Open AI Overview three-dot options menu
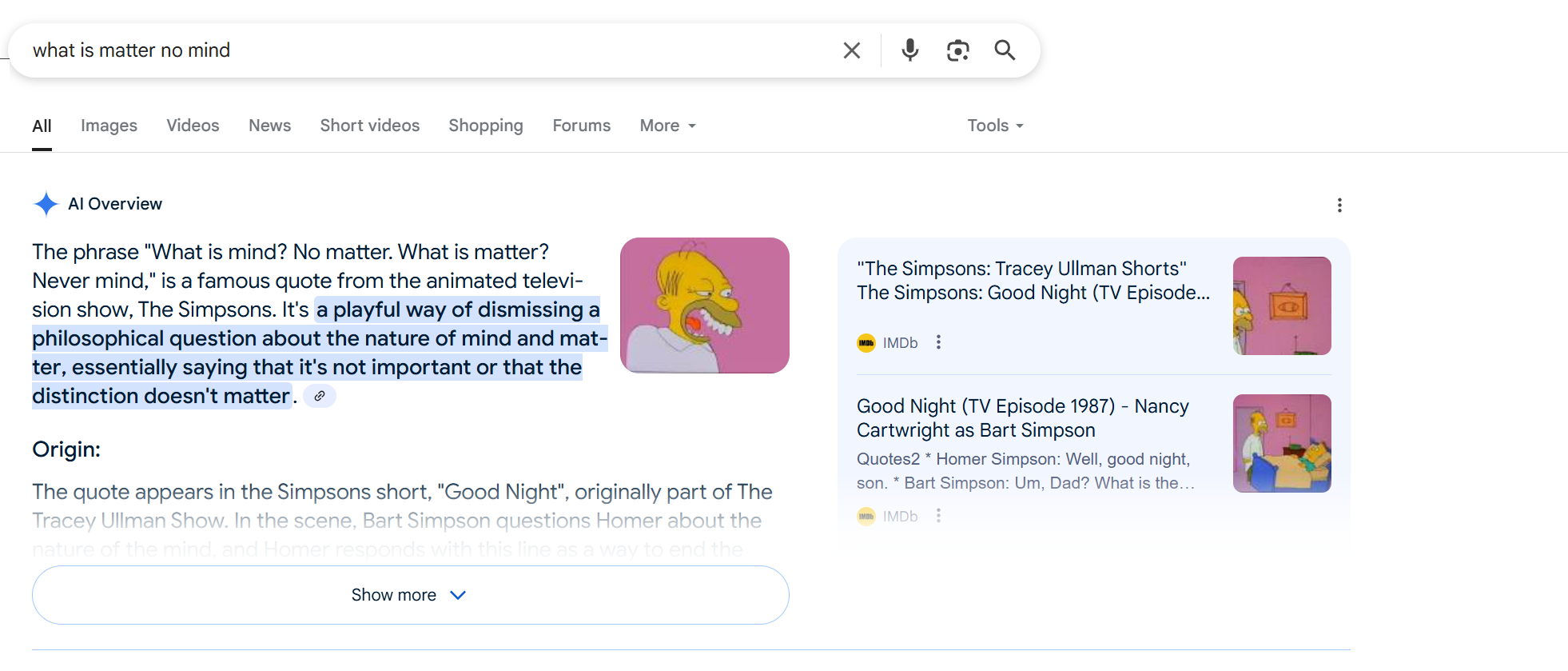The width and height of the screenshot is (1568, 671). [x=1339, y=205]
